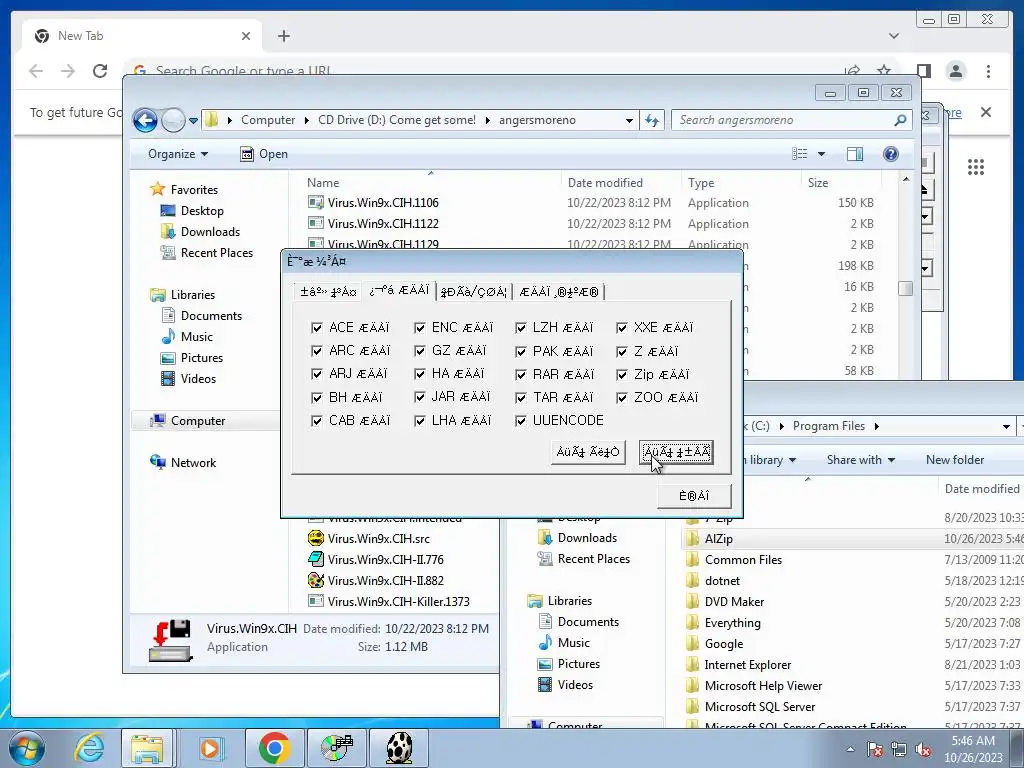1024x768 pixels.
Task: Change the view icon in Explorer toolbar
Action: 800,154
